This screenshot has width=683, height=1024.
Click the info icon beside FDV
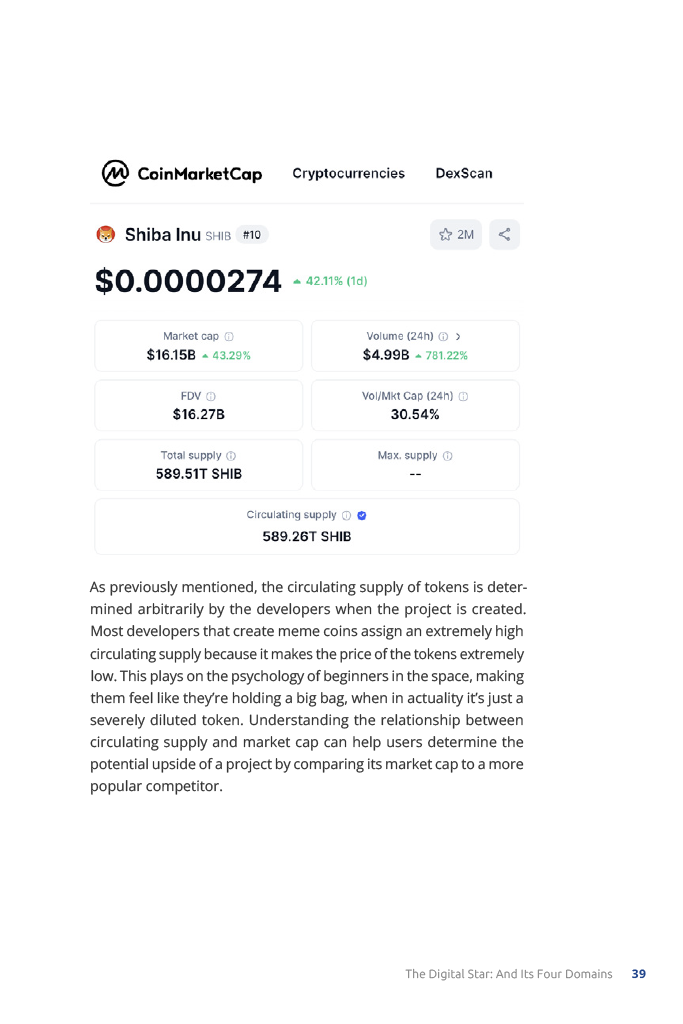(211, 396)
